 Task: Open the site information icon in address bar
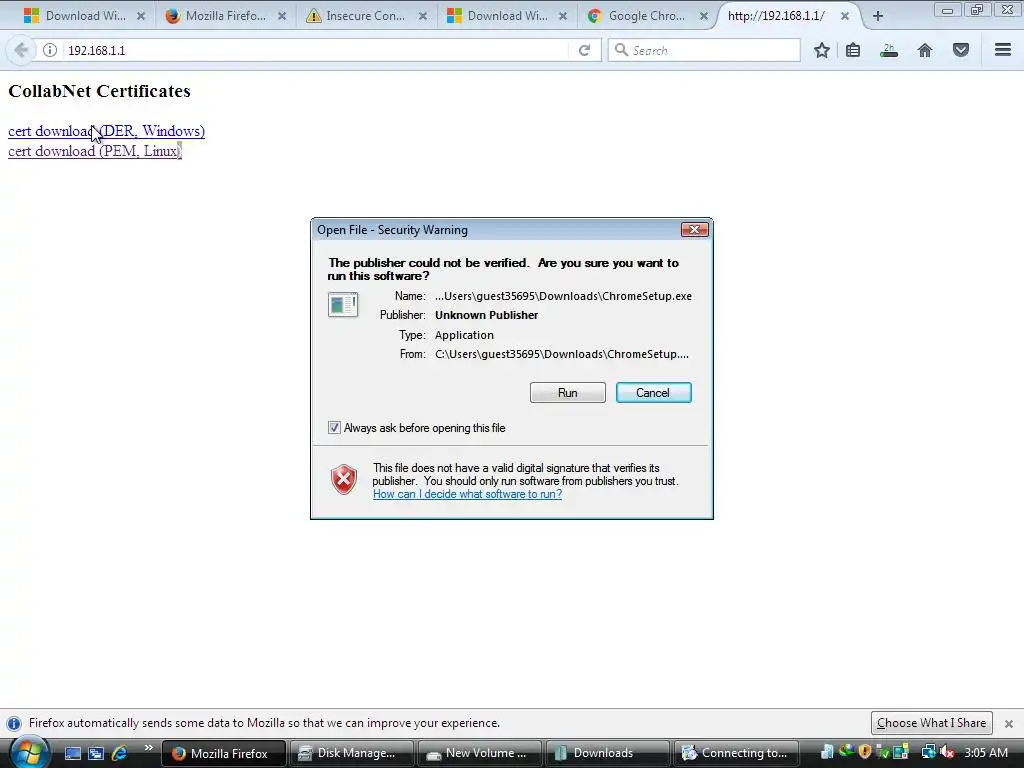pyautogui.click(x=50, y=50)
